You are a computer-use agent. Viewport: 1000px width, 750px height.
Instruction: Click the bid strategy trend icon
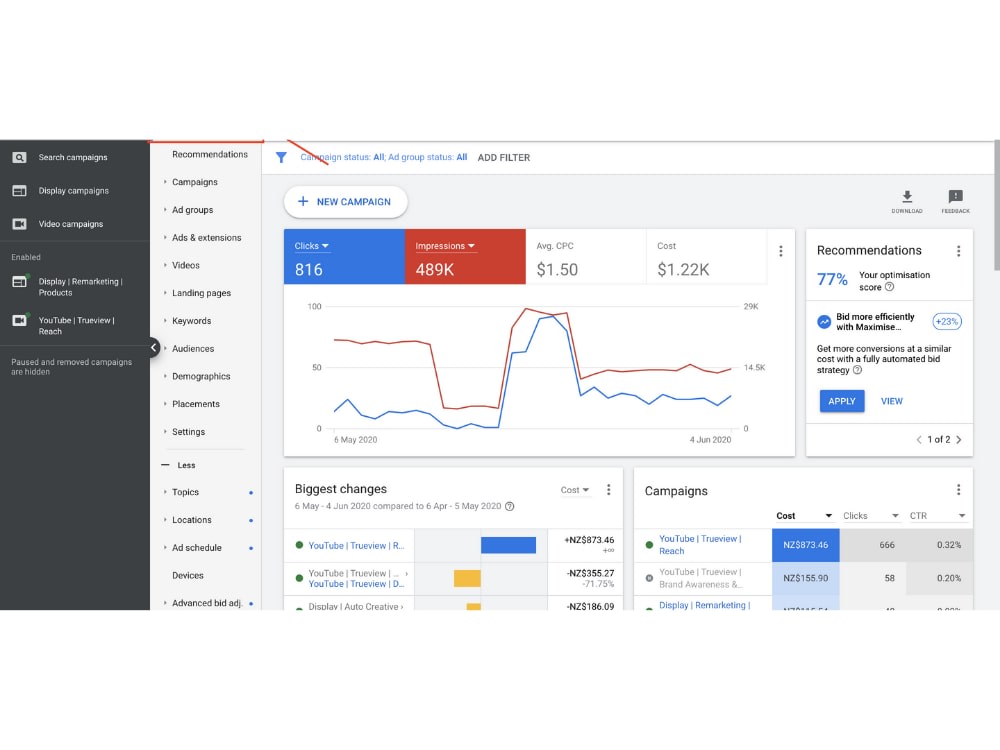tap(824, 322)
